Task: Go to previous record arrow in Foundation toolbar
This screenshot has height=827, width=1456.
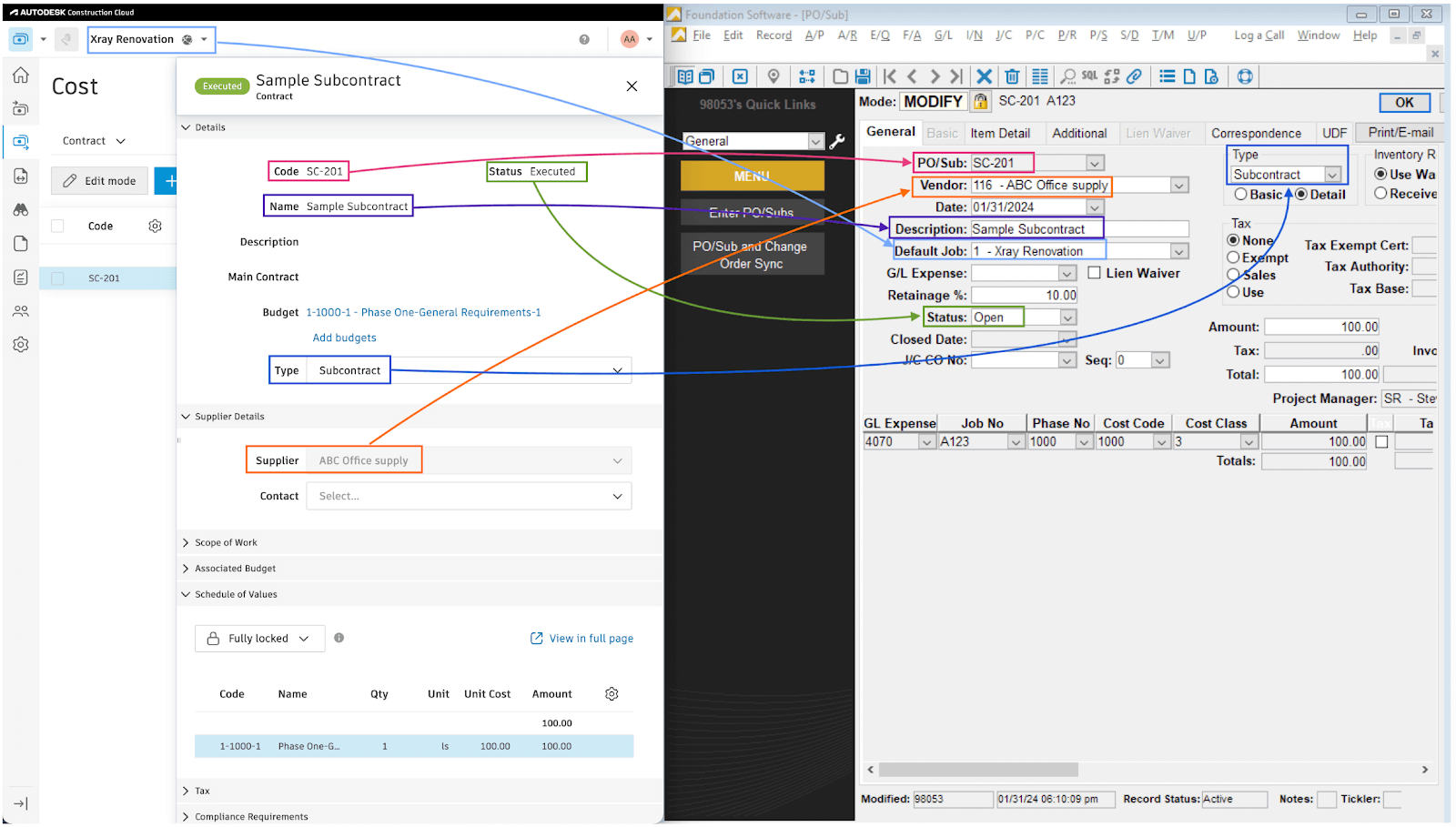Action: pos(912,76)
